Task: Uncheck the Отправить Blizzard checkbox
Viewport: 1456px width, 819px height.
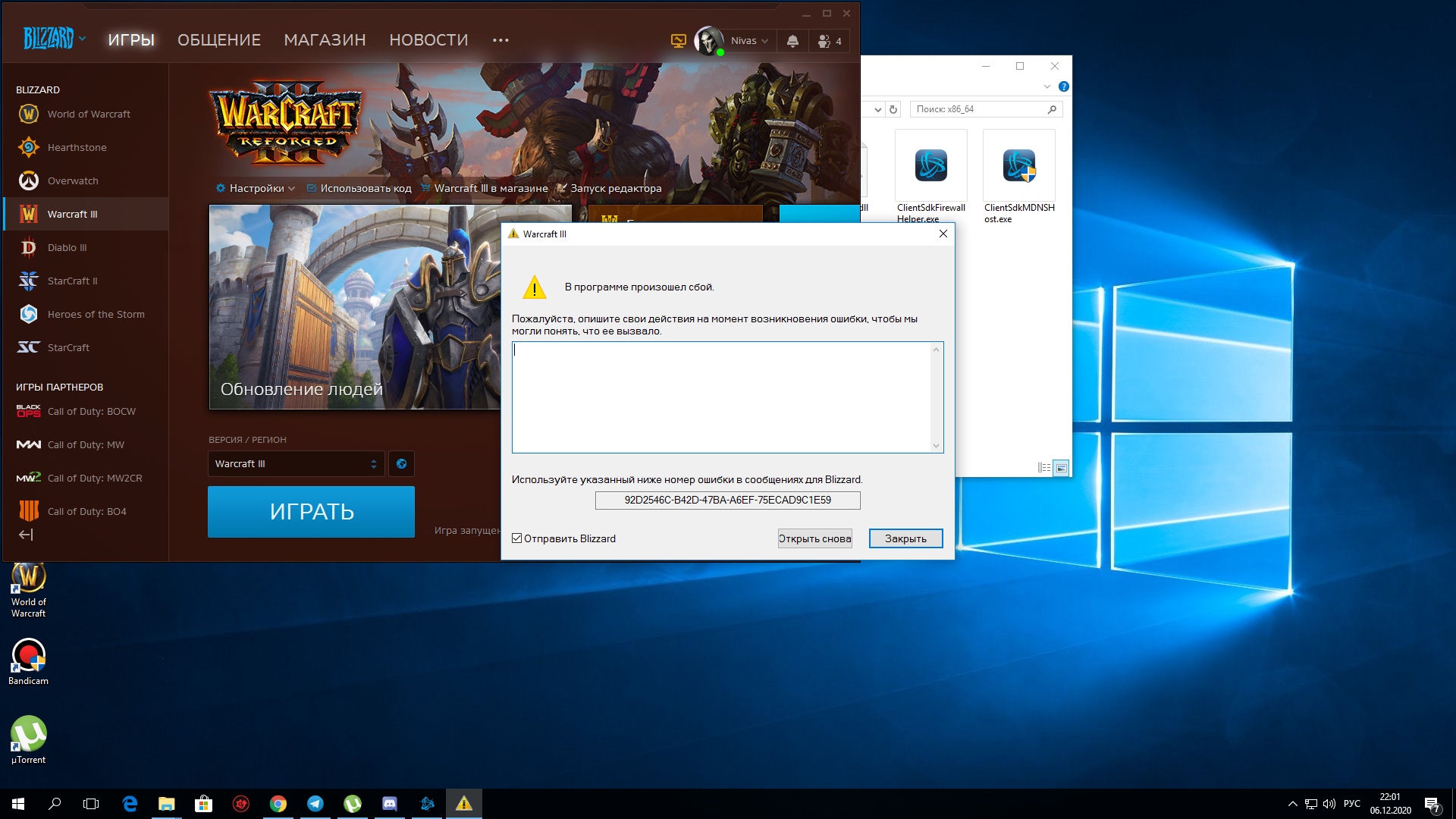Action: (x=517, y=538)
